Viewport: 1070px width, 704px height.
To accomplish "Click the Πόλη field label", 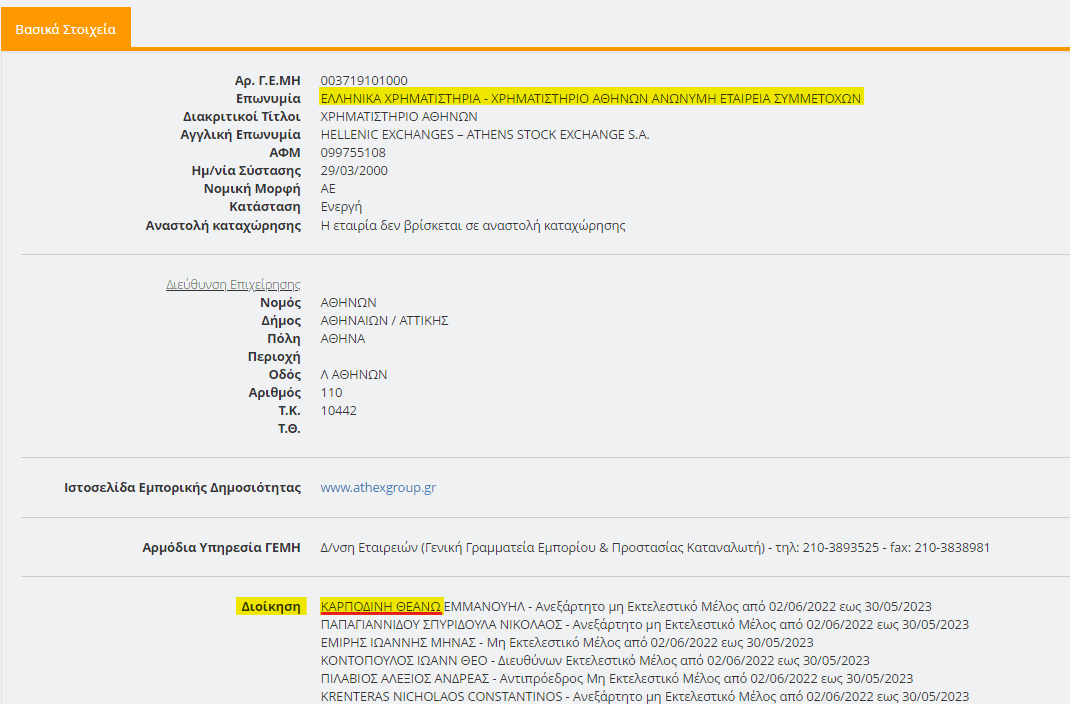I will point(284,338).
